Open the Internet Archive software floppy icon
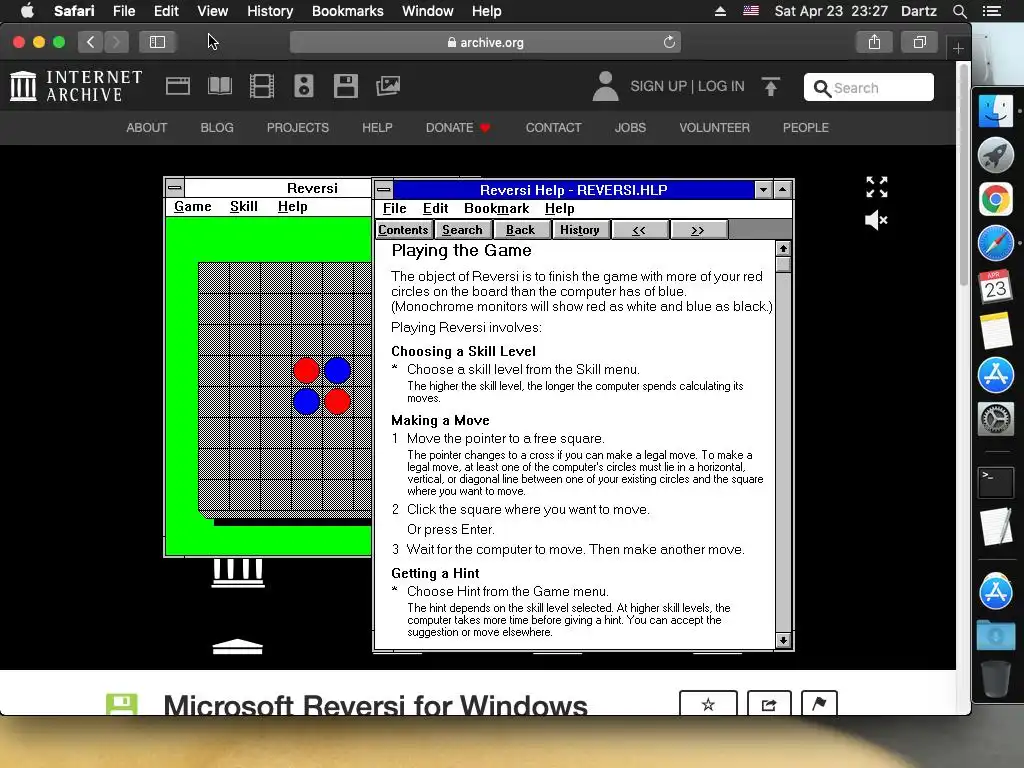 point(345,86)
